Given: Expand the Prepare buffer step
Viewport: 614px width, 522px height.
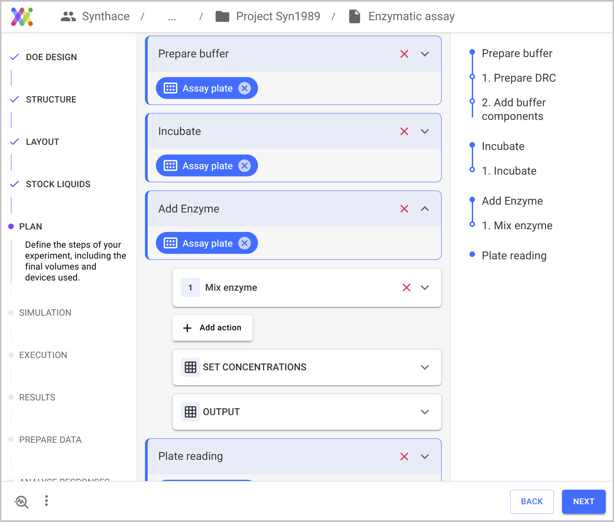Looking at the screenshot, I should click(x=425, y=54).
